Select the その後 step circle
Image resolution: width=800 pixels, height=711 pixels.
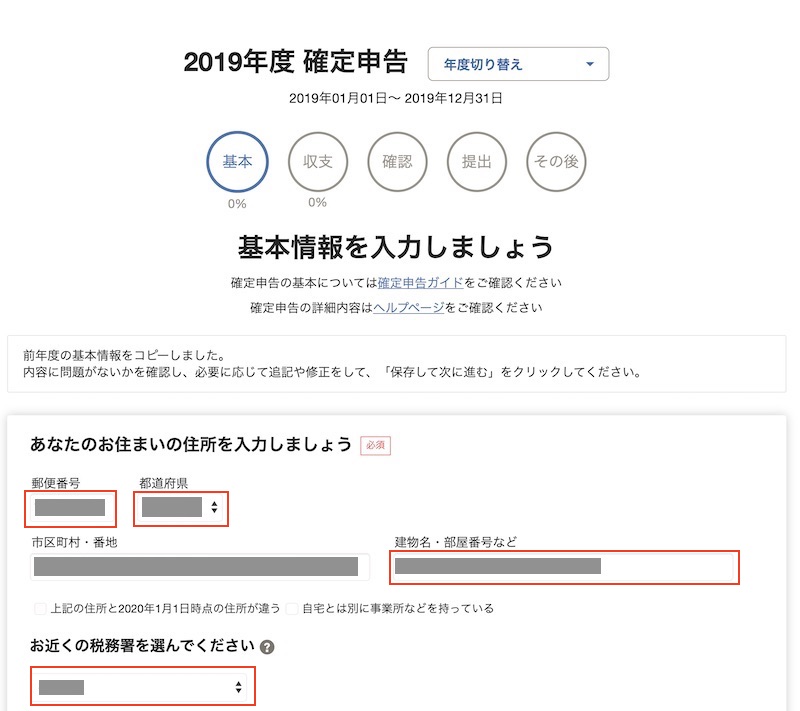pyautogui.click(x=556, y=162)
